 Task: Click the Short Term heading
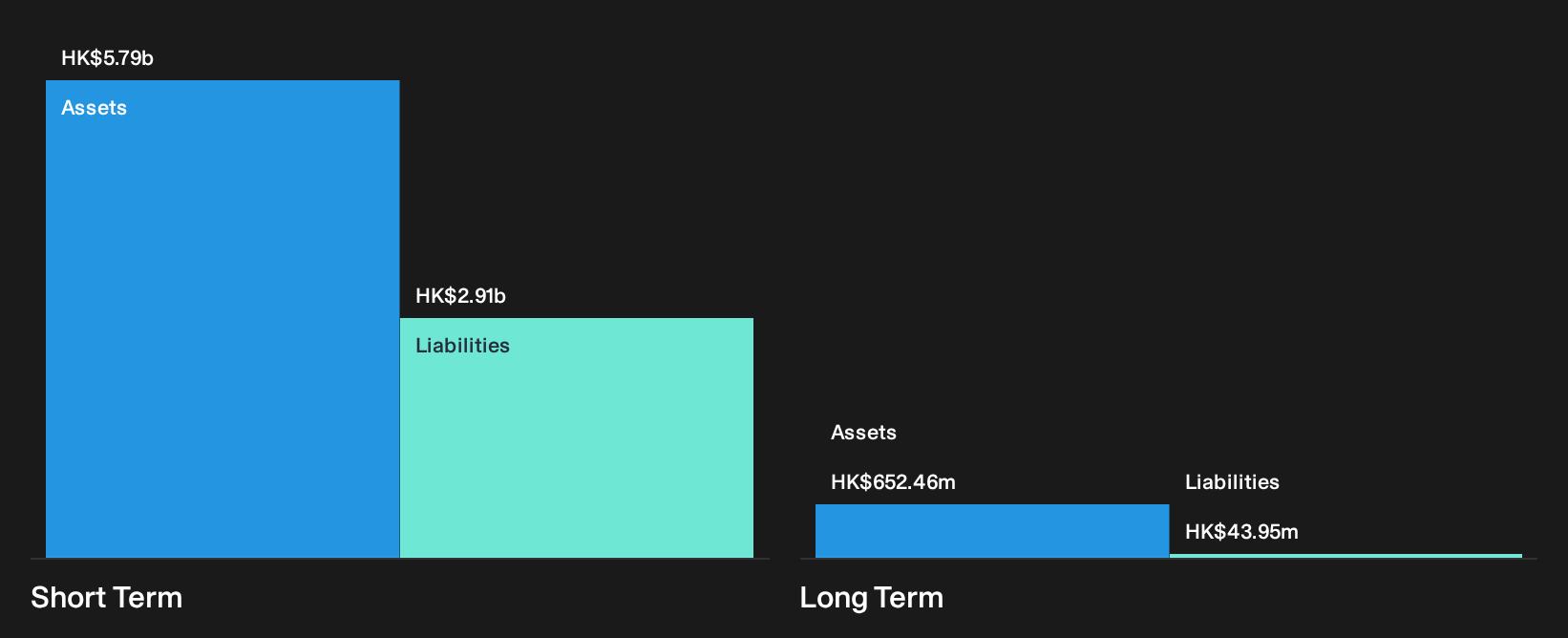pyautogui.click(x=106, y=598)
